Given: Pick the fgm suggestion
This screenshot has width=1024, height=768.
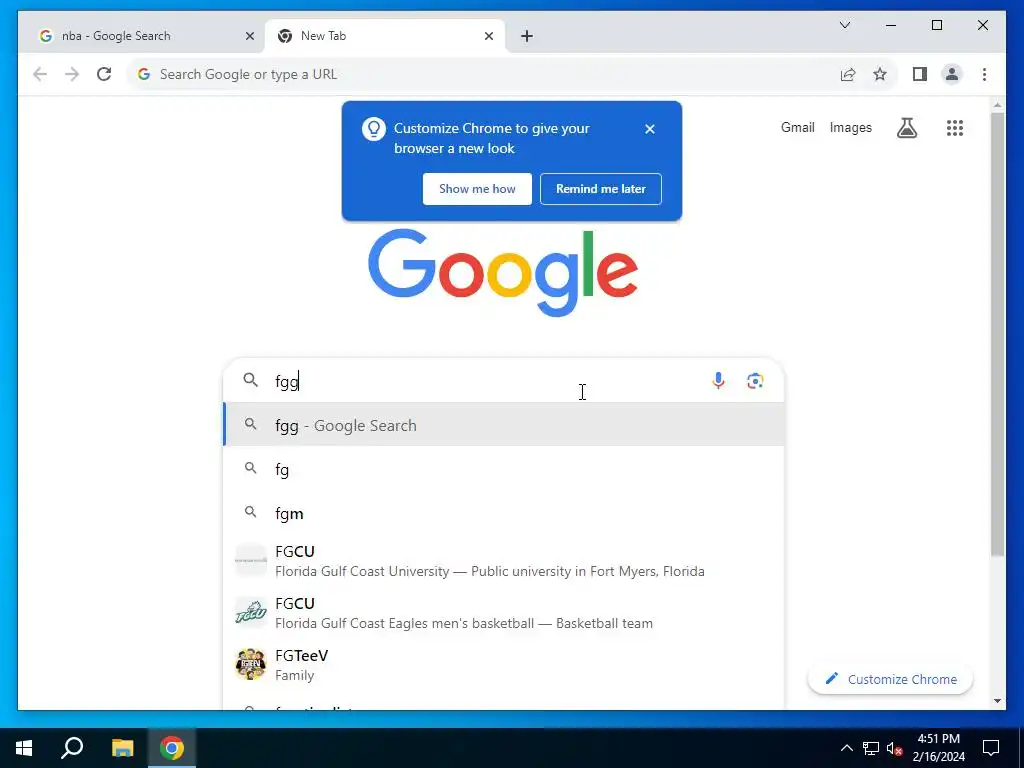Looking at the screenshot, I should (504, 514).
